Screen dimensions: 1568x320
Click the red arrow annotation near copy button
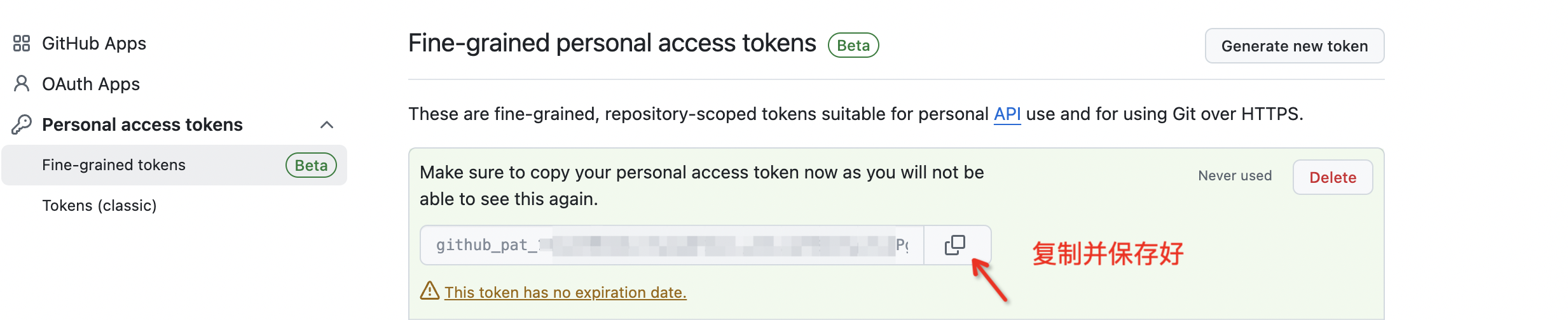[989, 281]
